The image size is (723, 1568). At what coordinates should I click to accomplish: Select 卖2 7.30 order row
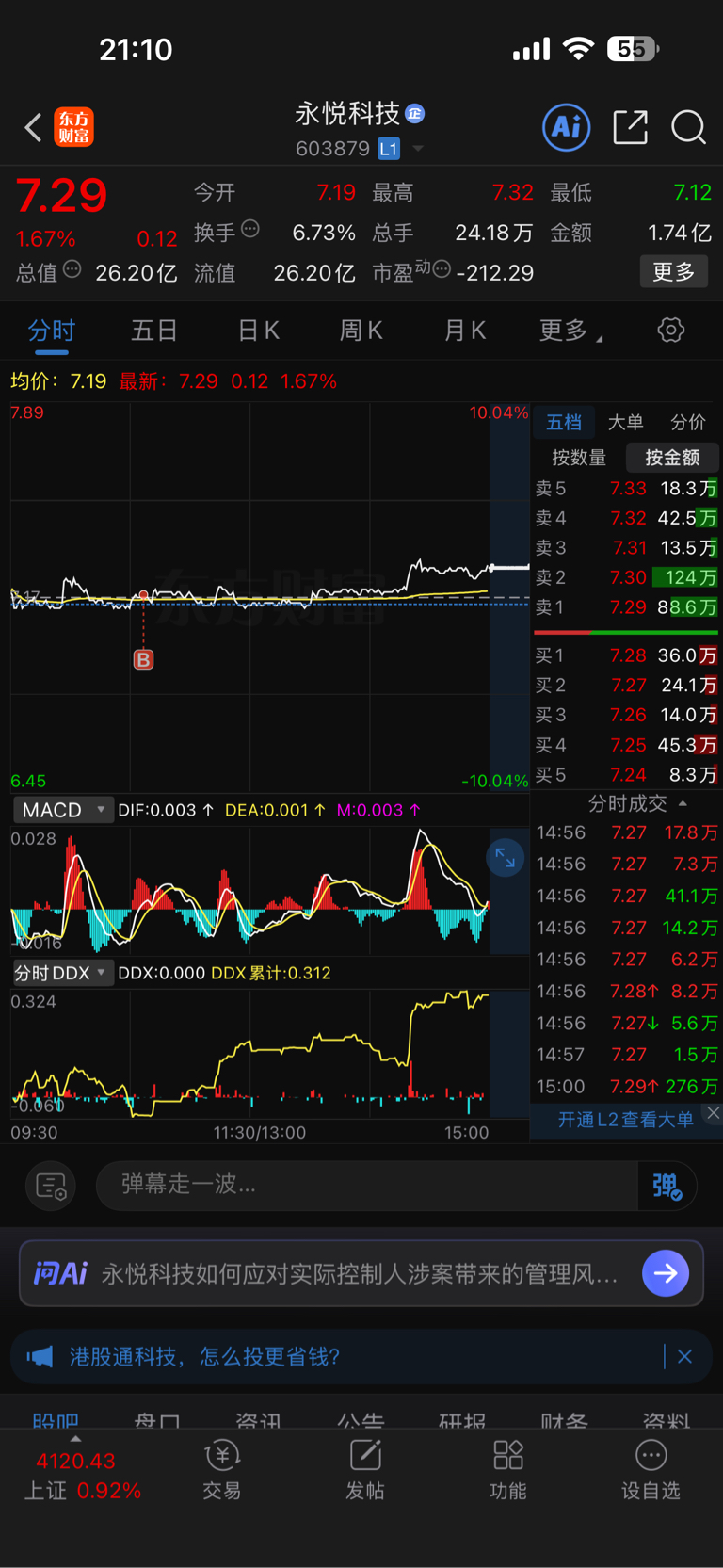(626, 577)
